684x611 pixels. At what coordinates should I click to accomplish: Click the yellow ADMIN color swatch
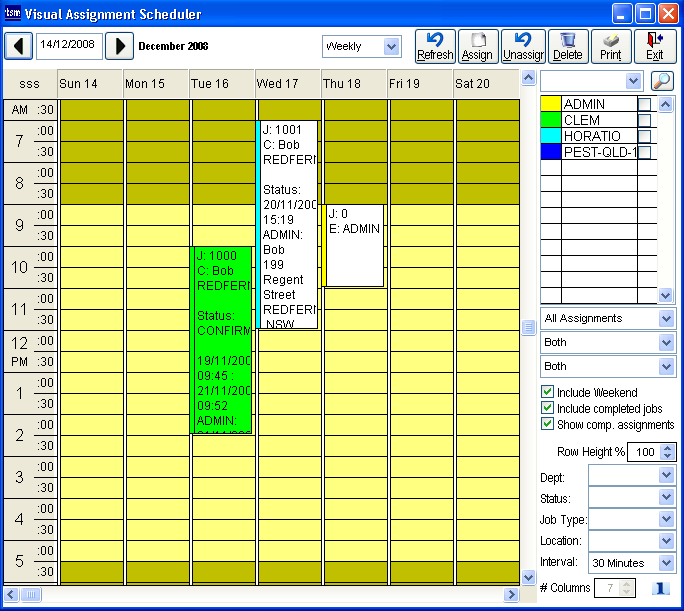550,104
